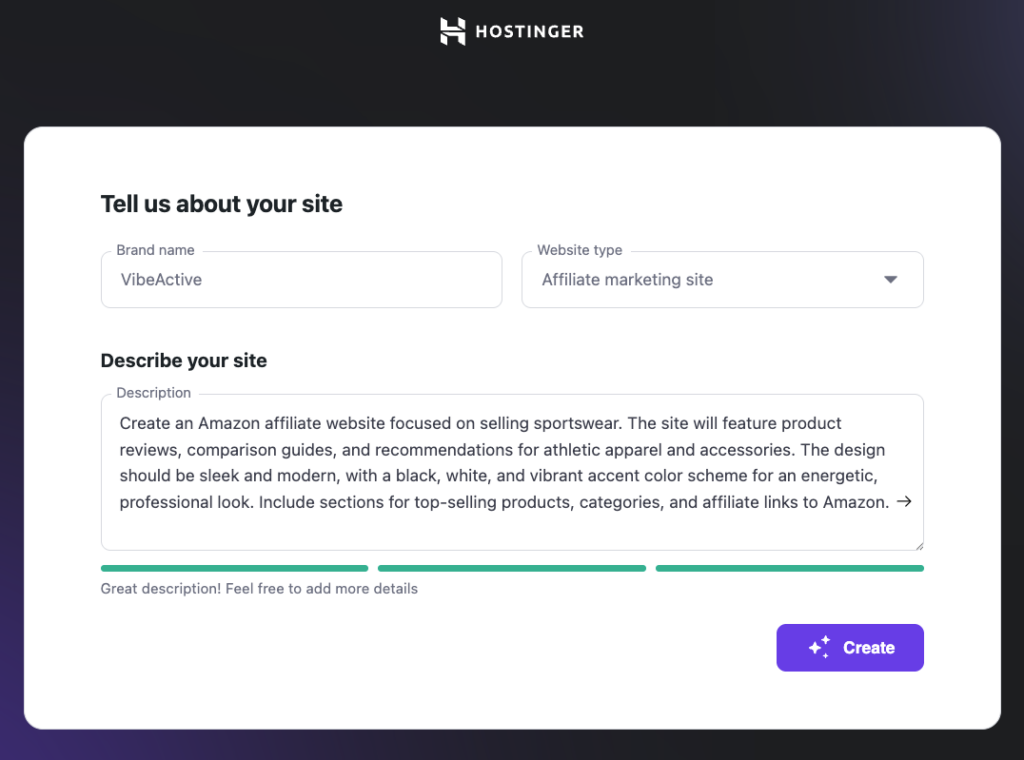The image size is (1024, 760).
Task: Click the "Describe your site" heading
Action: pyautogui.click(x=183, y=360)
